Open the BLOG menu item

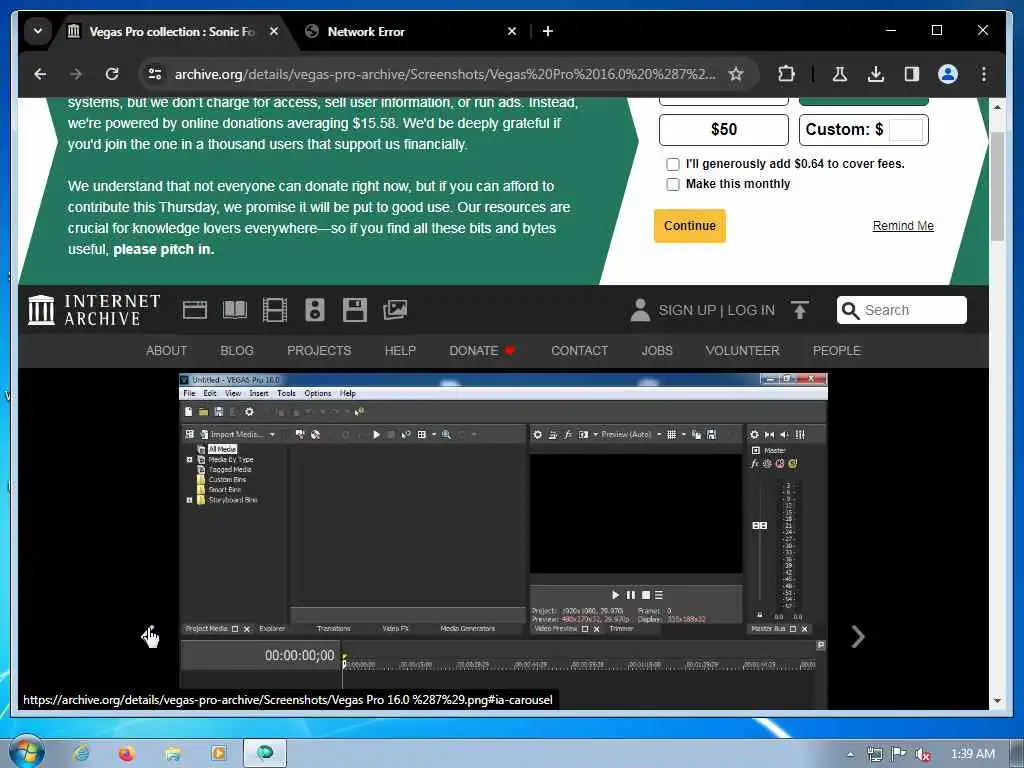(237, 351)
